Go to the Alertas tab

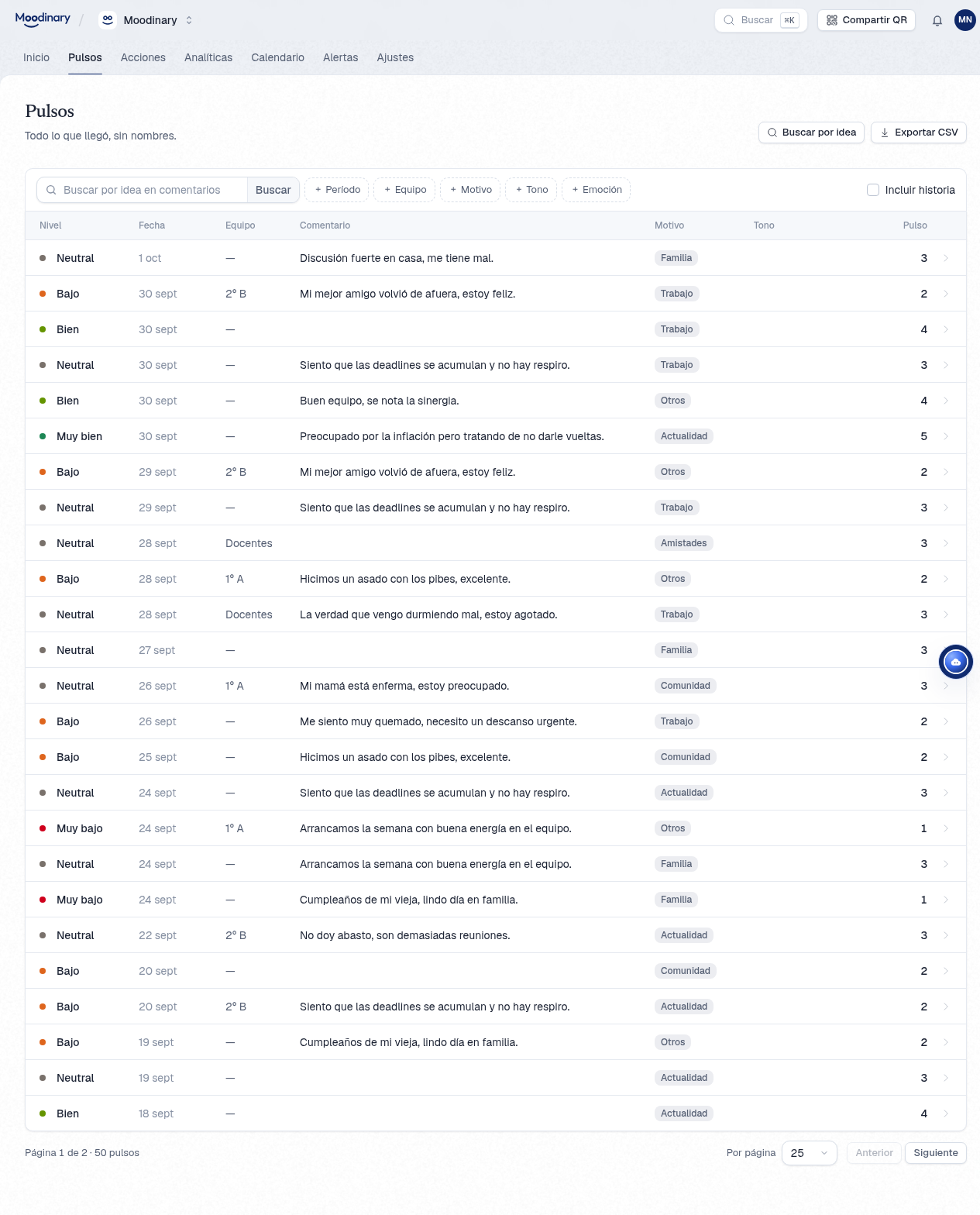[x=340, y=57]
